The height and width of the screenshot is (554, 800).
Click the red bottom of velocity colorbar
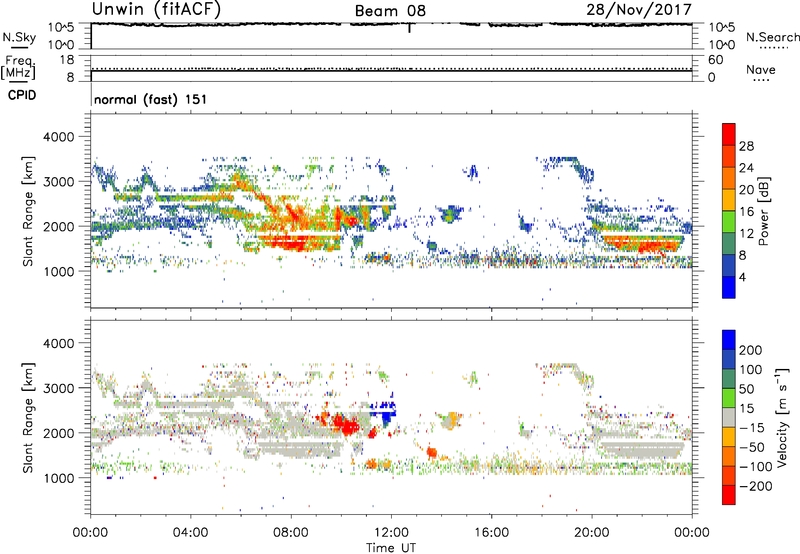[x=729, y=495]
